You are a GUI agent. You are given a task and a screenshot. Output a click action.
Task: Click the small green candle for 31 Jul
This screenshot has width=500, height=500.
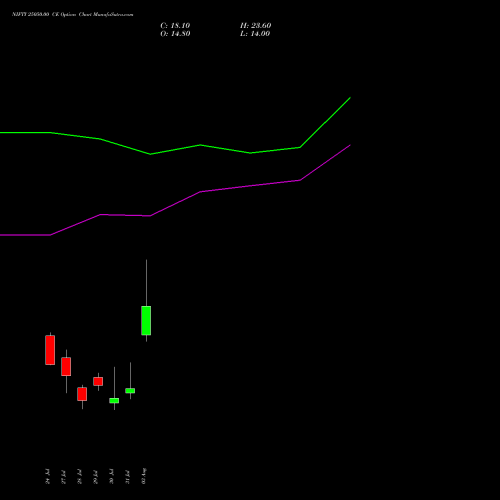pyautogui.click(x=130, y=390)
